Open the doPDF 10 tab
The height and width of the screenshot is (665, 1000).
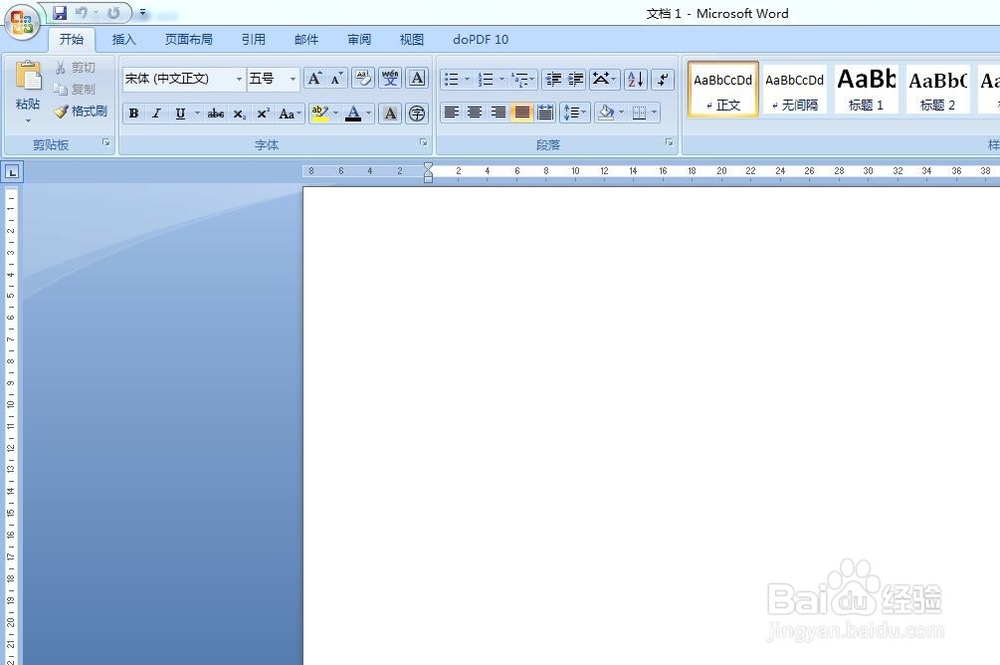coord(480,40)
